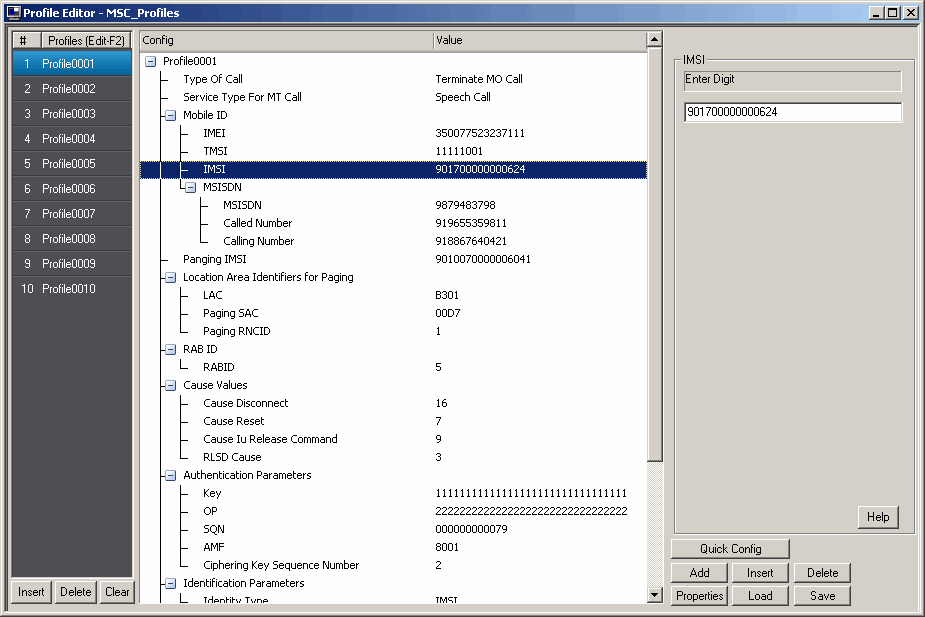
Task: Collapse the MSISDN sub-branch
Action: [188, 187]
